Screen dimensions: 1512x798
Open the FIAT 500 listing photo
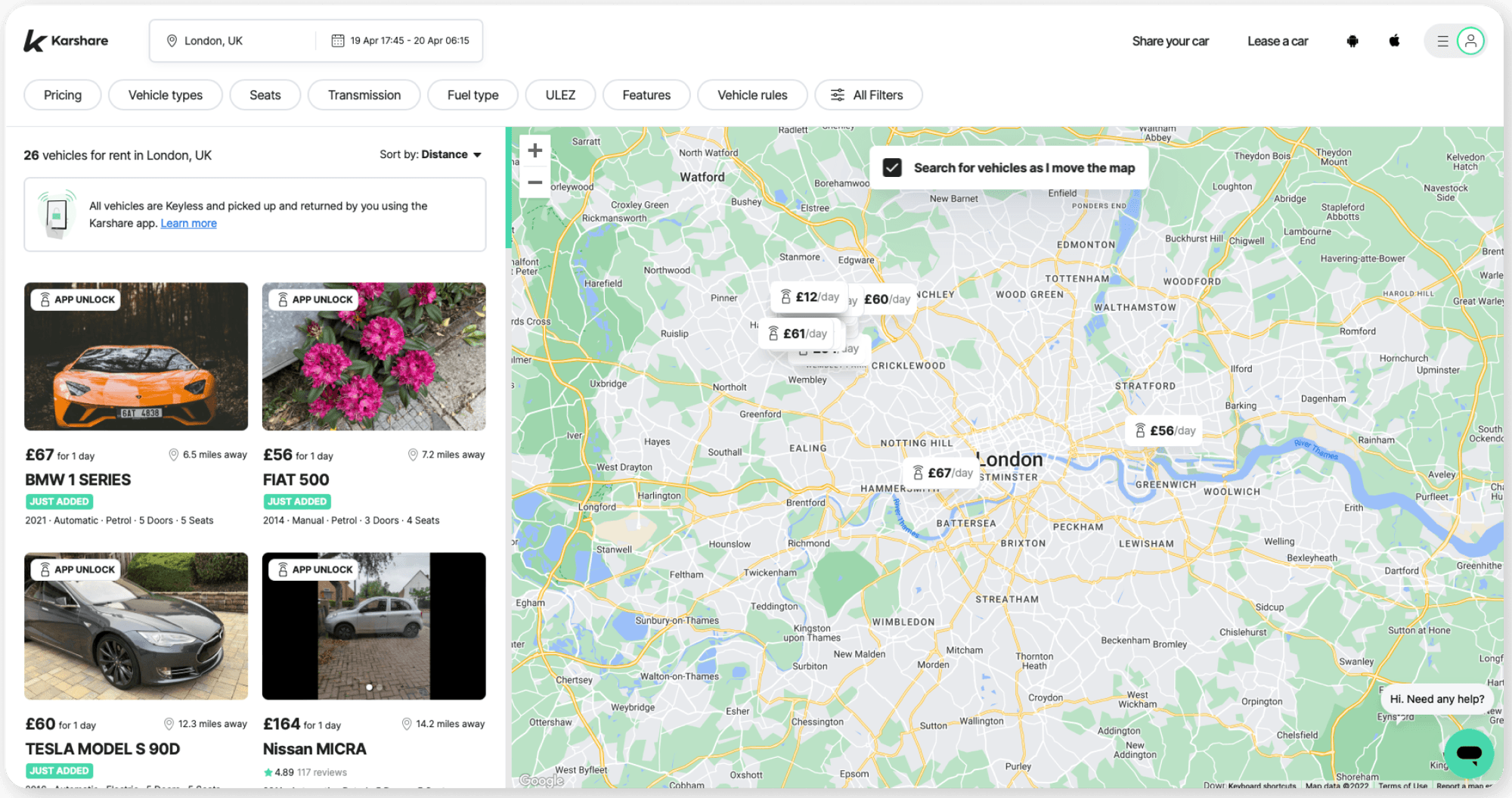[x=374, y=356]
